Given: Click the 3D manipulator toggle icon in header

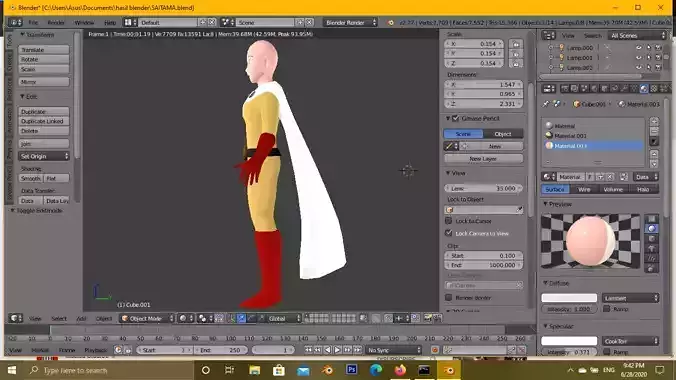Looking at the screenshot, I should point(231,318).
